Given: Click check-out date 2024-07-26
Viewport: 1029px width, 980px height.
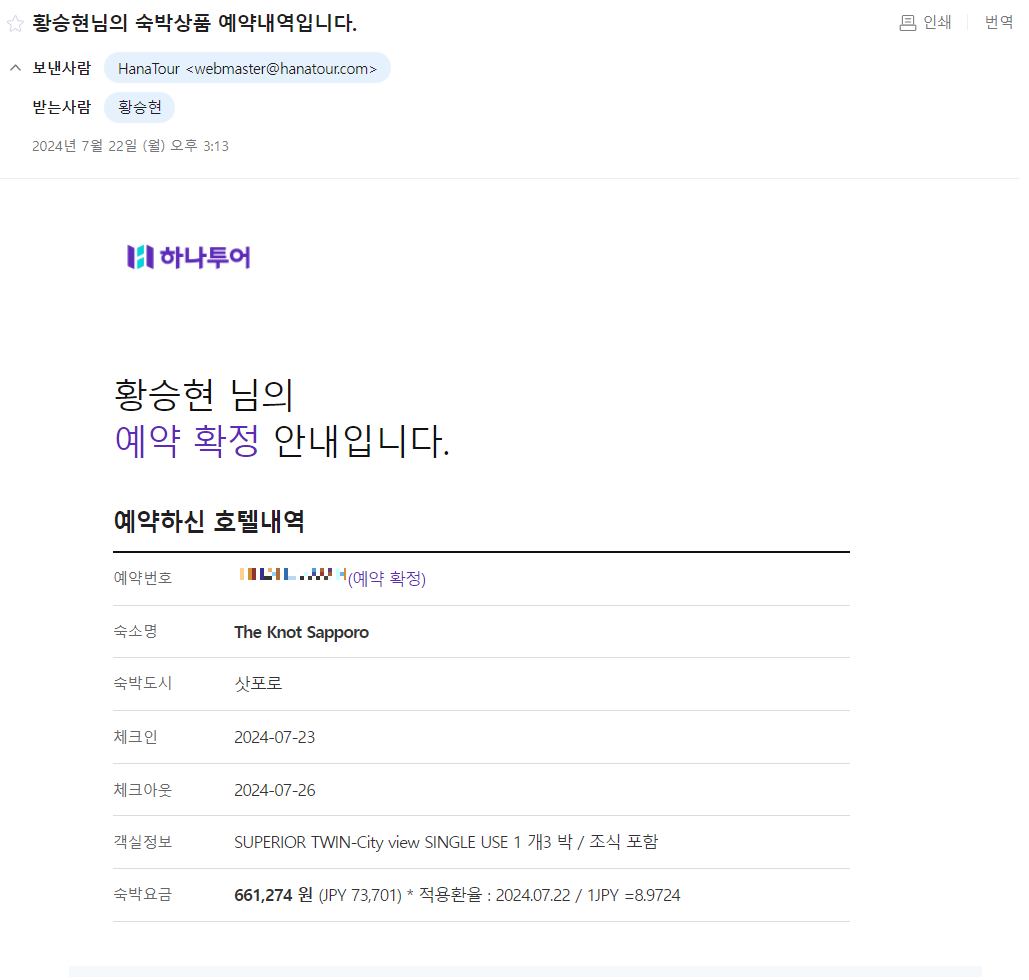Looking at the screenshot, I should point(274,790).
